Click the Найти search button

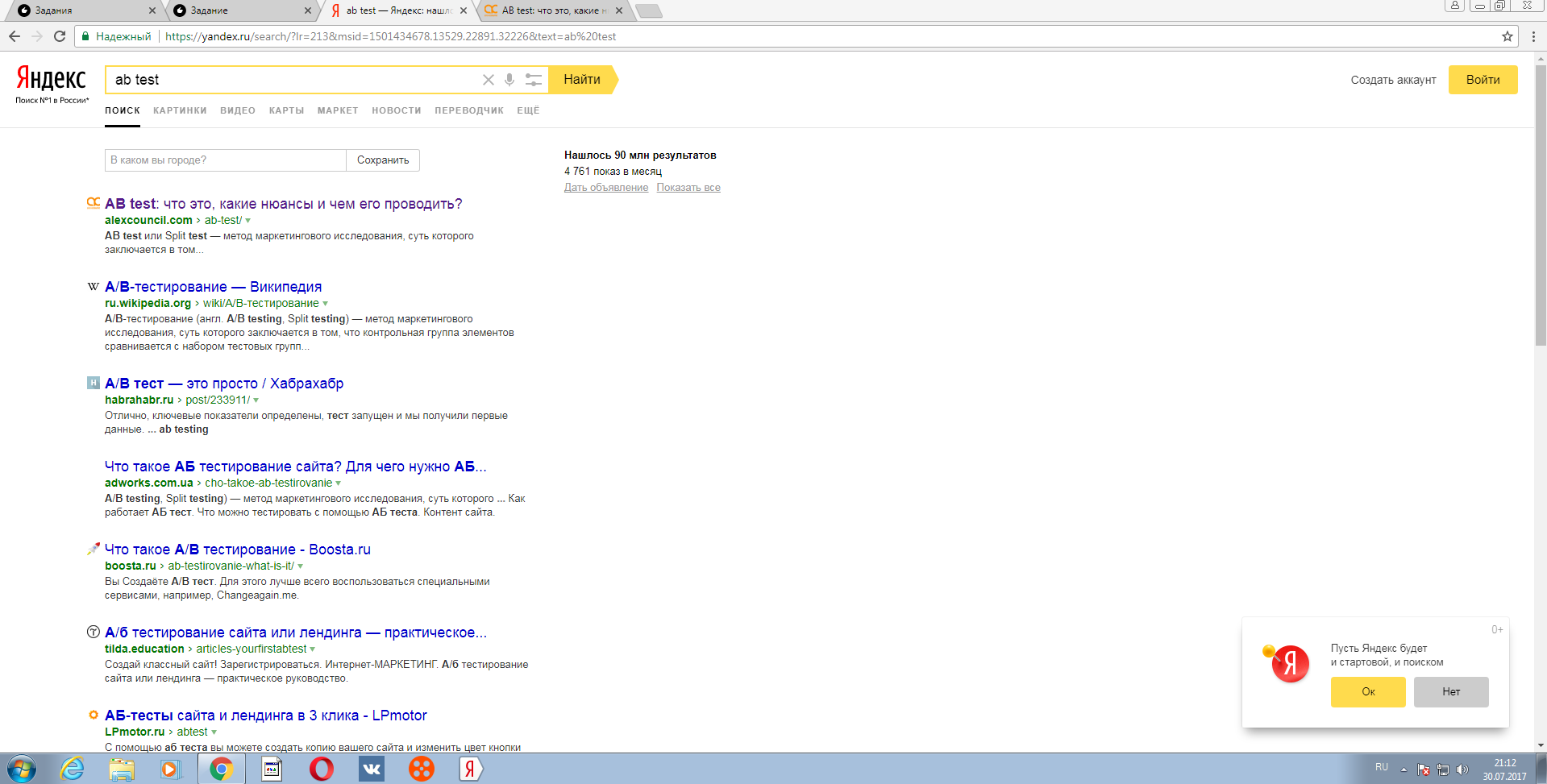point(583,80)
